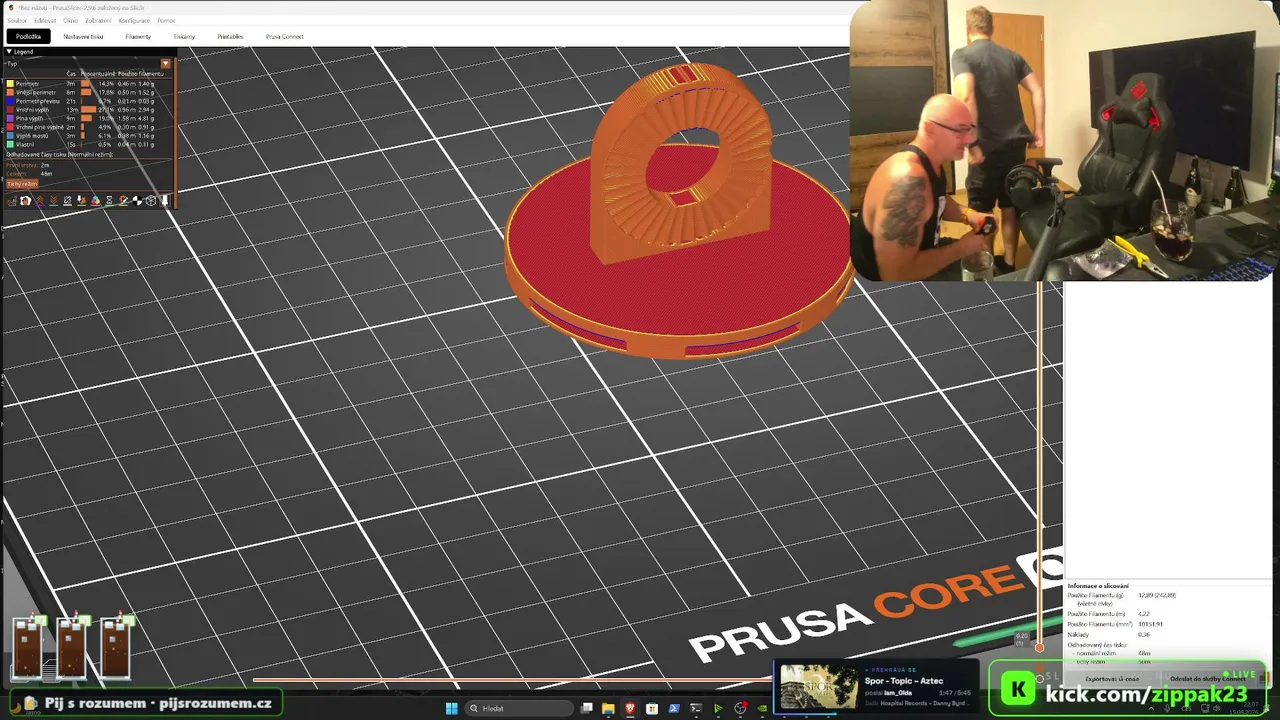Viewport: 1280px width, 720px height.
Task: Click the Informace o slicování heading
Action: pos(1098,586)
